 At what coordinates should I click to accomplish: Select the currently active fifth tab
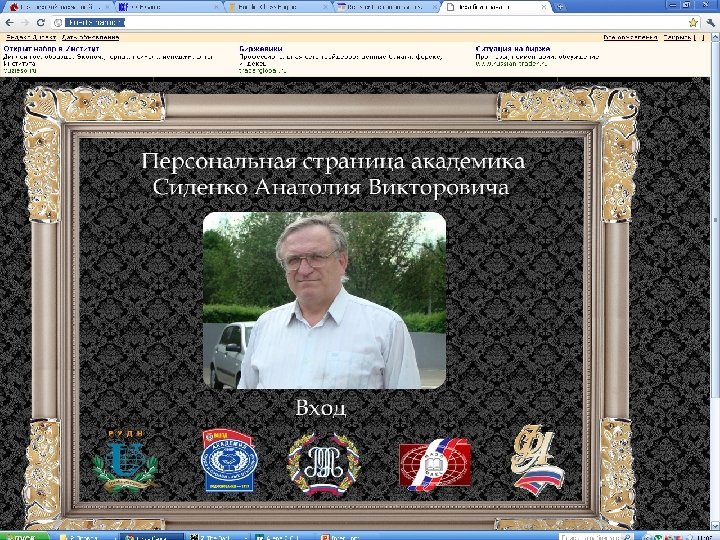496,7
